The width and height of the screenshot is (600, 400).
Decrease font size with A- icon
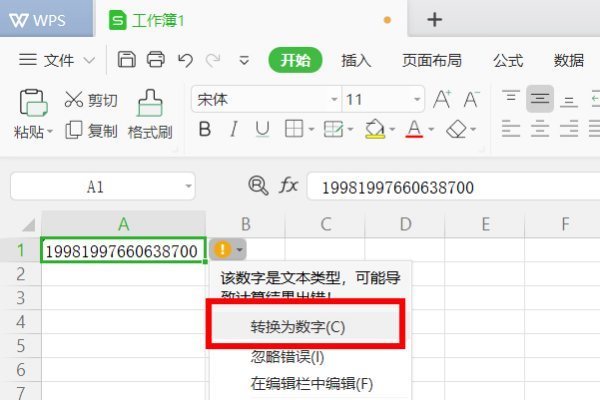tap(471, 100)
